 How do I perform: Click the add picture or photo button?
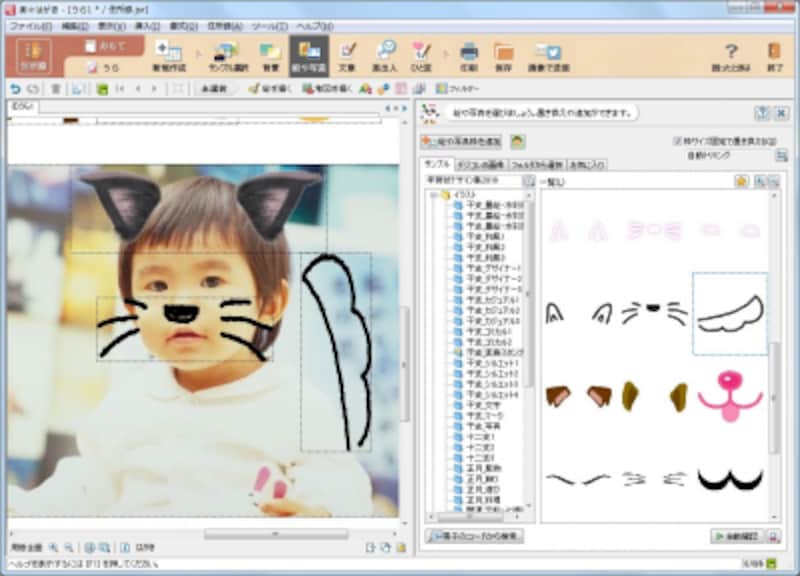(461, 142)
